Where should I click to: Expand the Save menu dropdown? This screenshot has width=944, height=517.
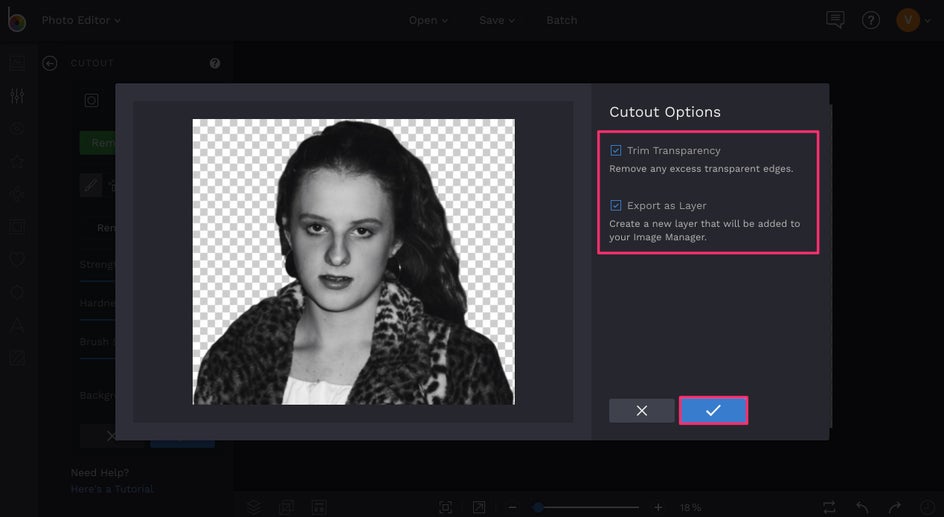pos(496,20)
